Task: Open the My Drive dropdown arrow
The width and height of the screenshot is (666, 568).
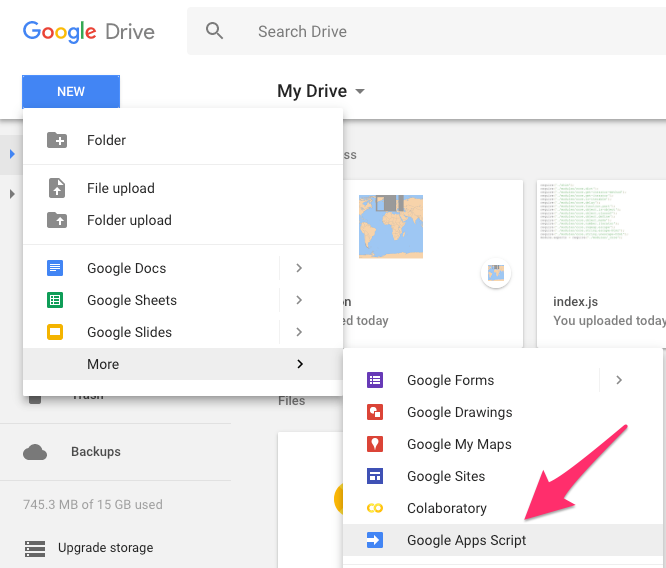Action: 360,91
